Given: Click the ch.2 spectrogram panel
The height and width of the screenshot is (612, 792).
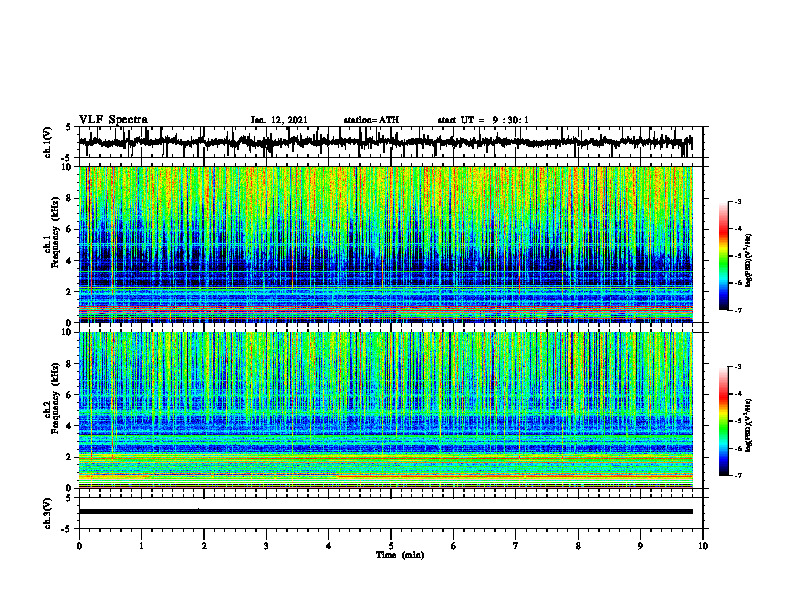Looking at the screenshot, I should [386, 410].
